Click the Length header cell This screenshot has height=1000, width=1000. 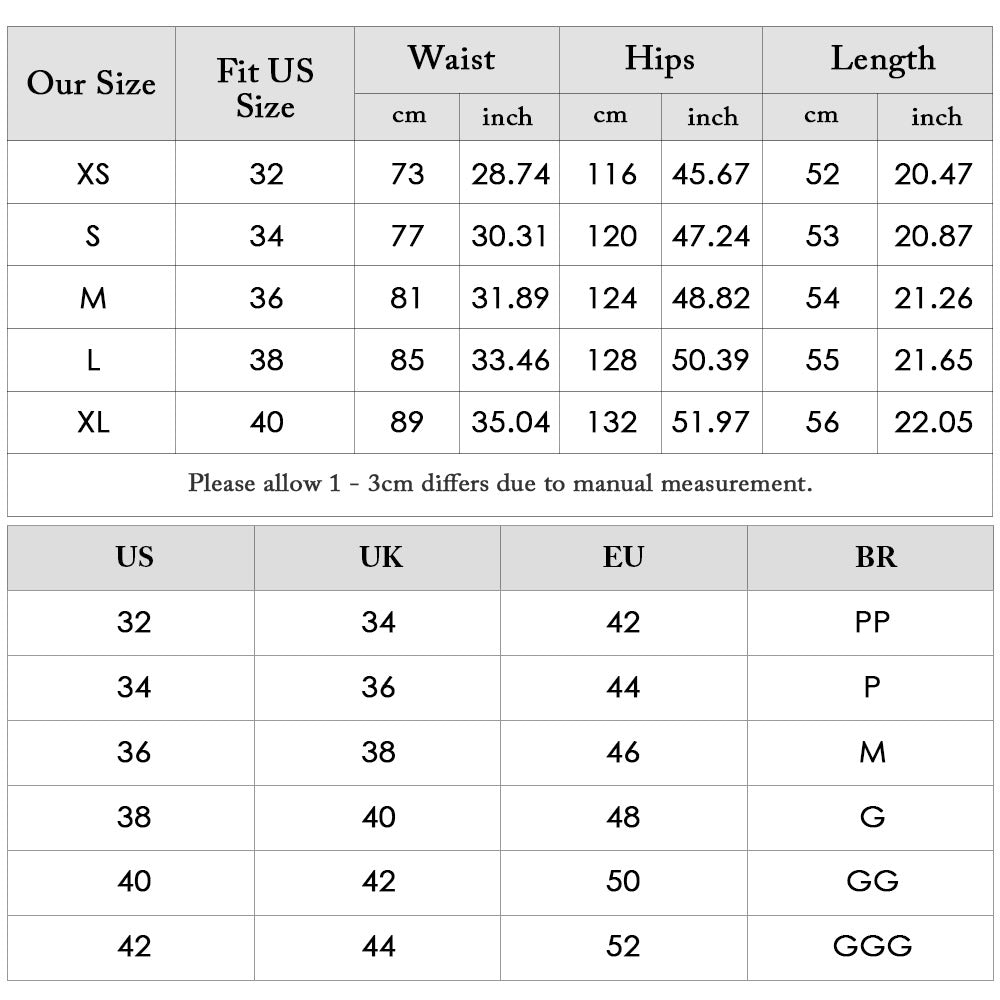(883, 59)
